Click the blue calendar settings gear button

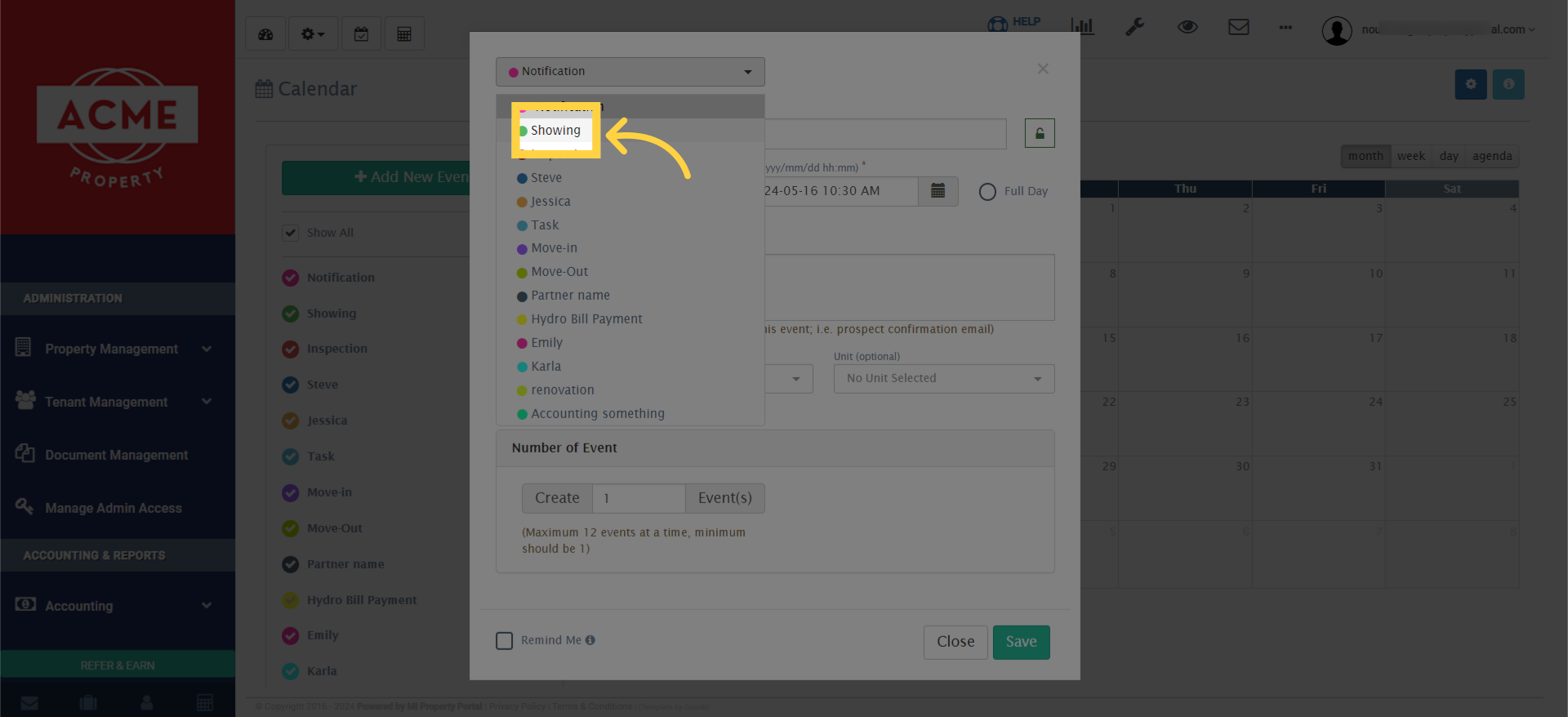(1471, 84)
